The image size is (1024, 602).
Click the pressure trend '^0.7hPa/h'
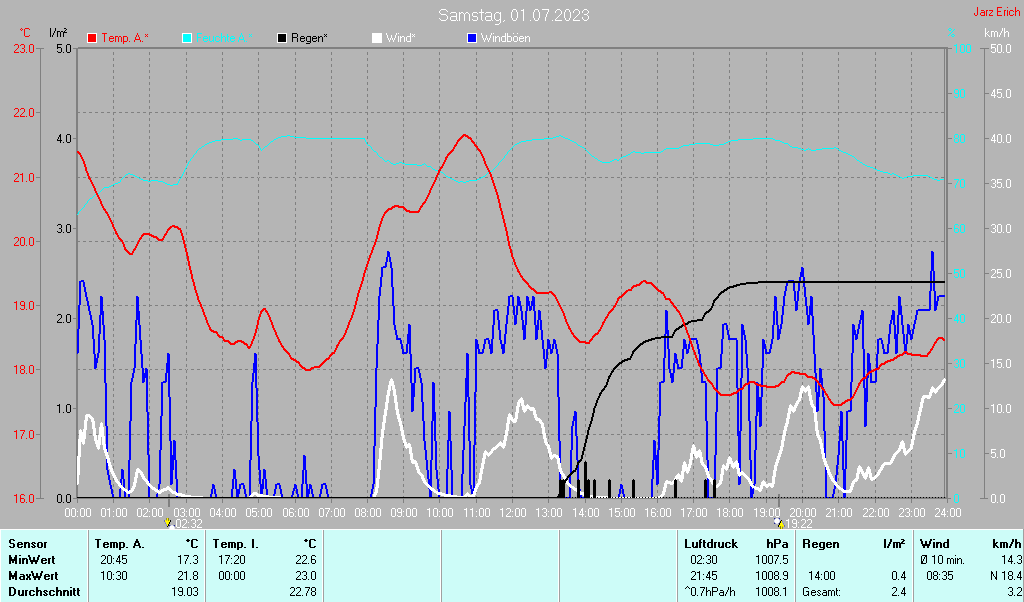point(710,592)
